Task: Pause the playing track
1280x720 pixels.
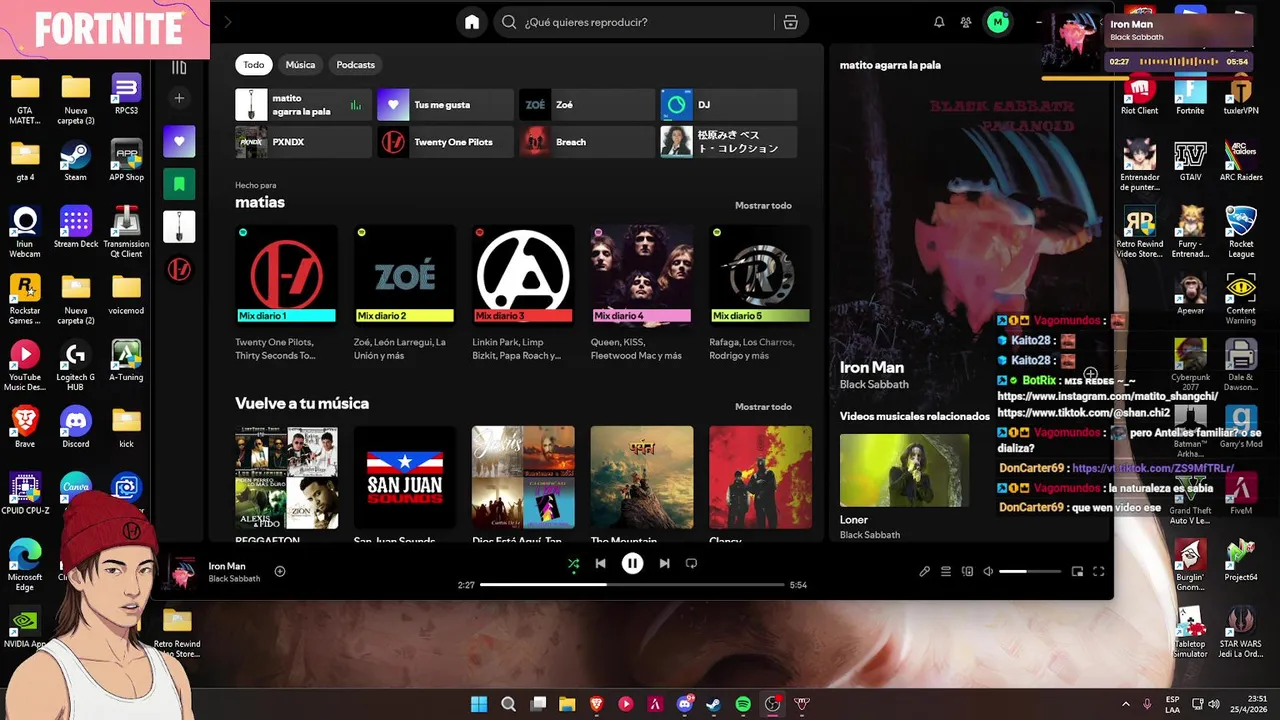Action: (x=632, y=564)
